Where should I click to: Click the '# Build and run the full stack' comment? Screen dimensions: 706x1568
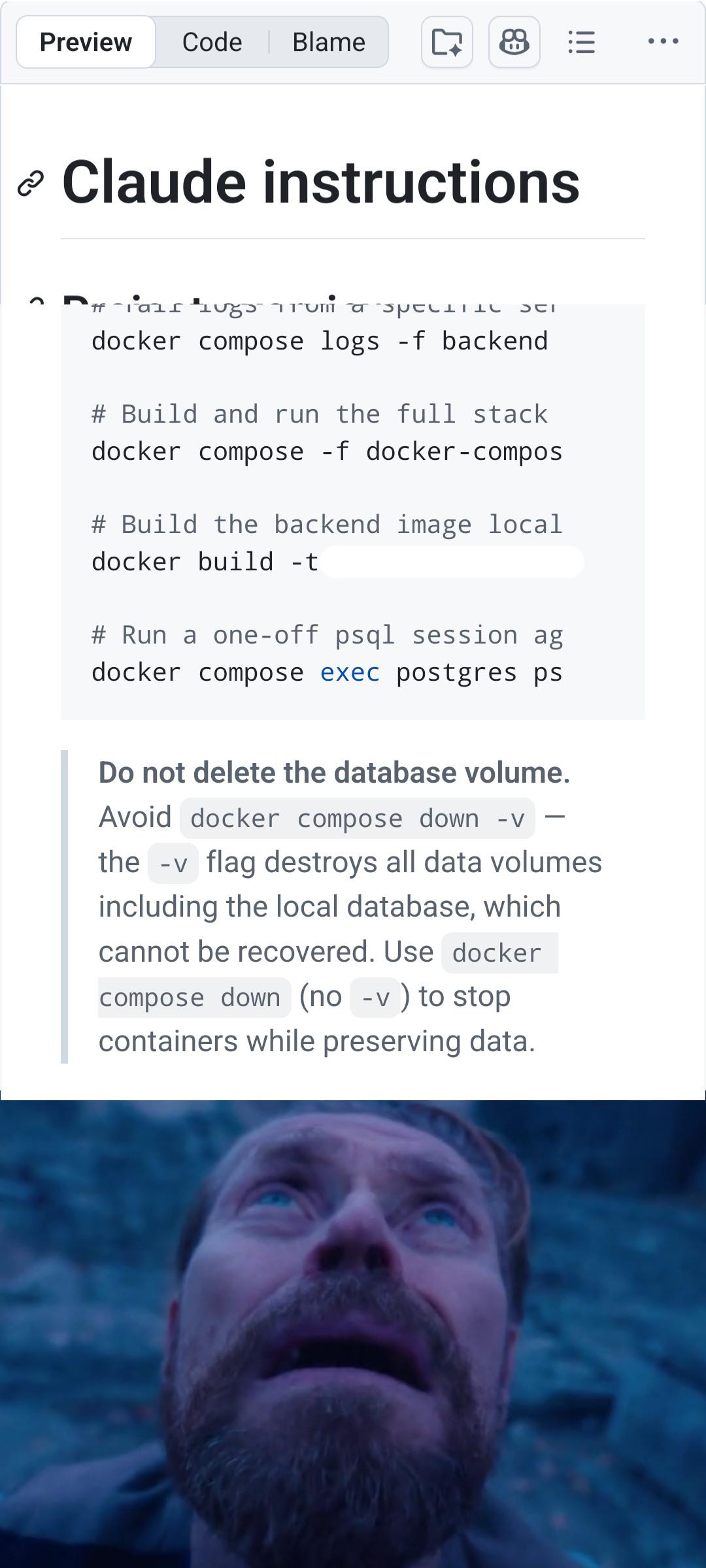point(320,414)
